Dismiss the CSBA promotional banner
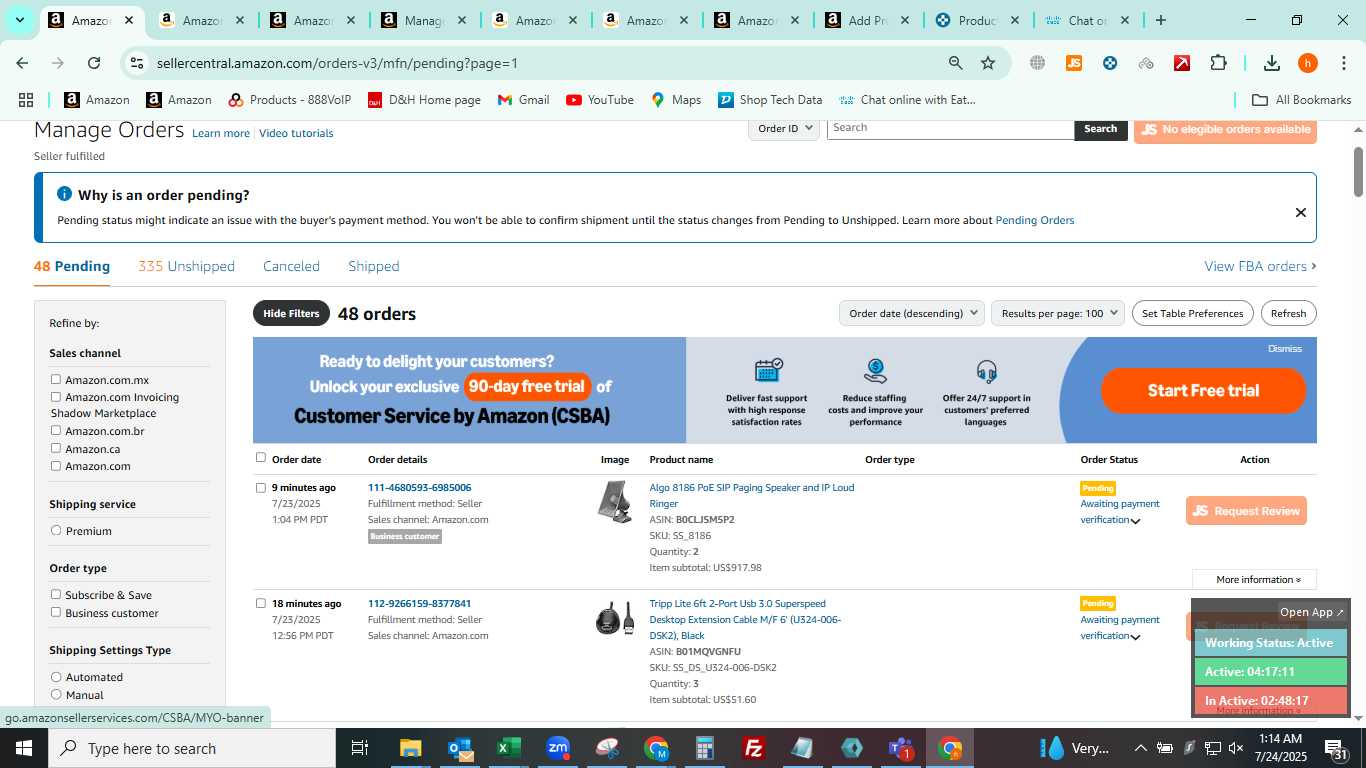The width and height of the screenshot is (1366, 768). click(x=1285, y=349)
